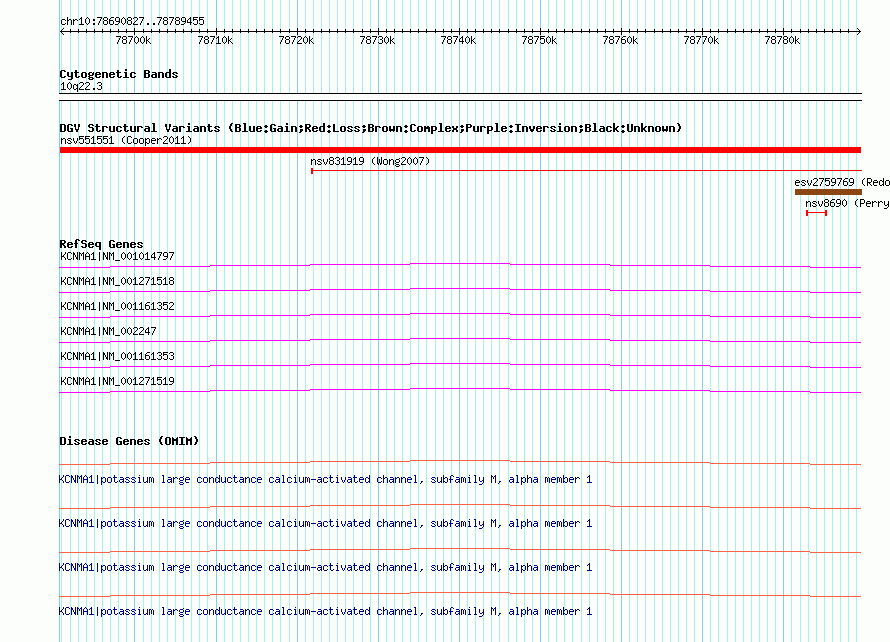Click the 78760k ruler tick label
Screen dimensions: 890x642
620,40
